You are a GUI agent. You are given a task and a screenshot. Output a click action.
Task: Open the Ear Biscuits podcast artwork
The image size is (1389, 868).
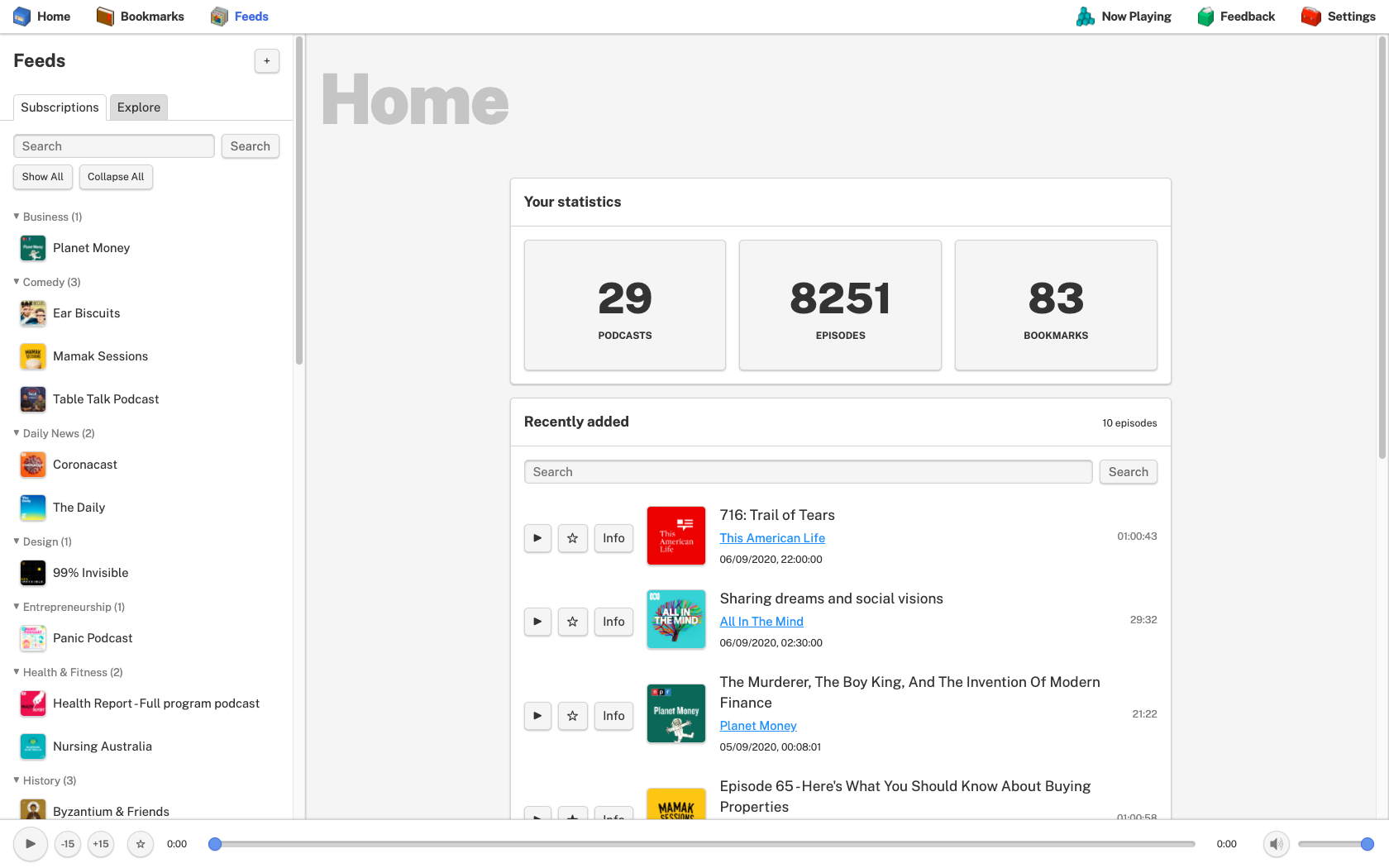(33, 313)
